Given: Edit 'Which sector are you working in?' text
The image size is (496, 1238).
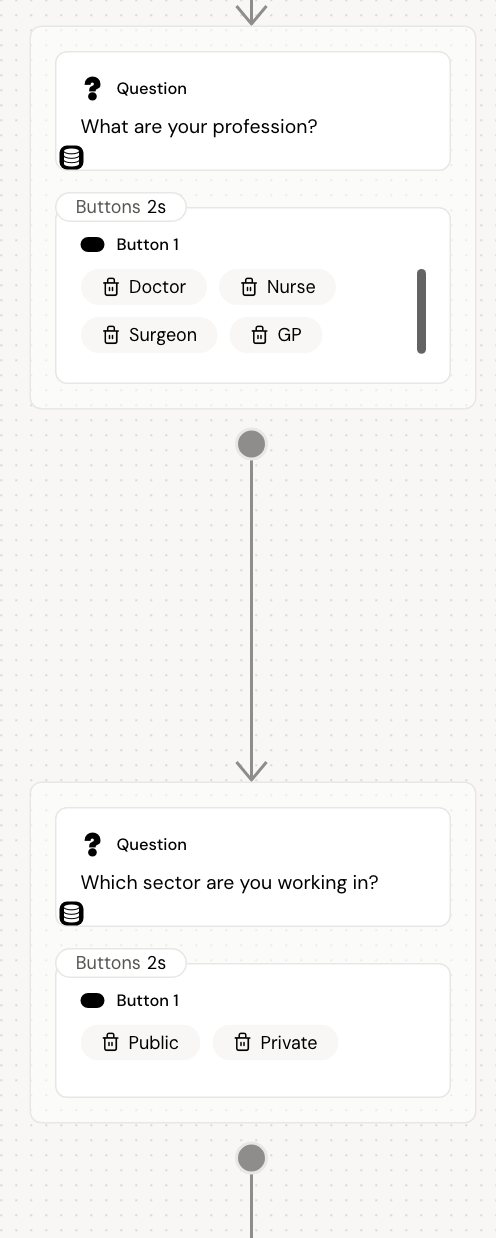Looking at the screenshot, I should coord(230,883).
